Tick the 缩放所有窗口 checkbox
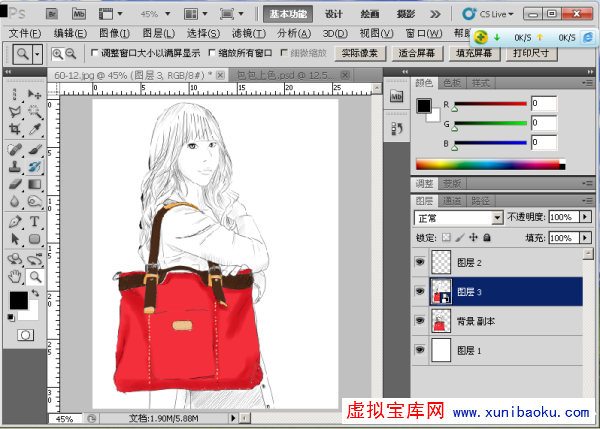 (211, 54)
